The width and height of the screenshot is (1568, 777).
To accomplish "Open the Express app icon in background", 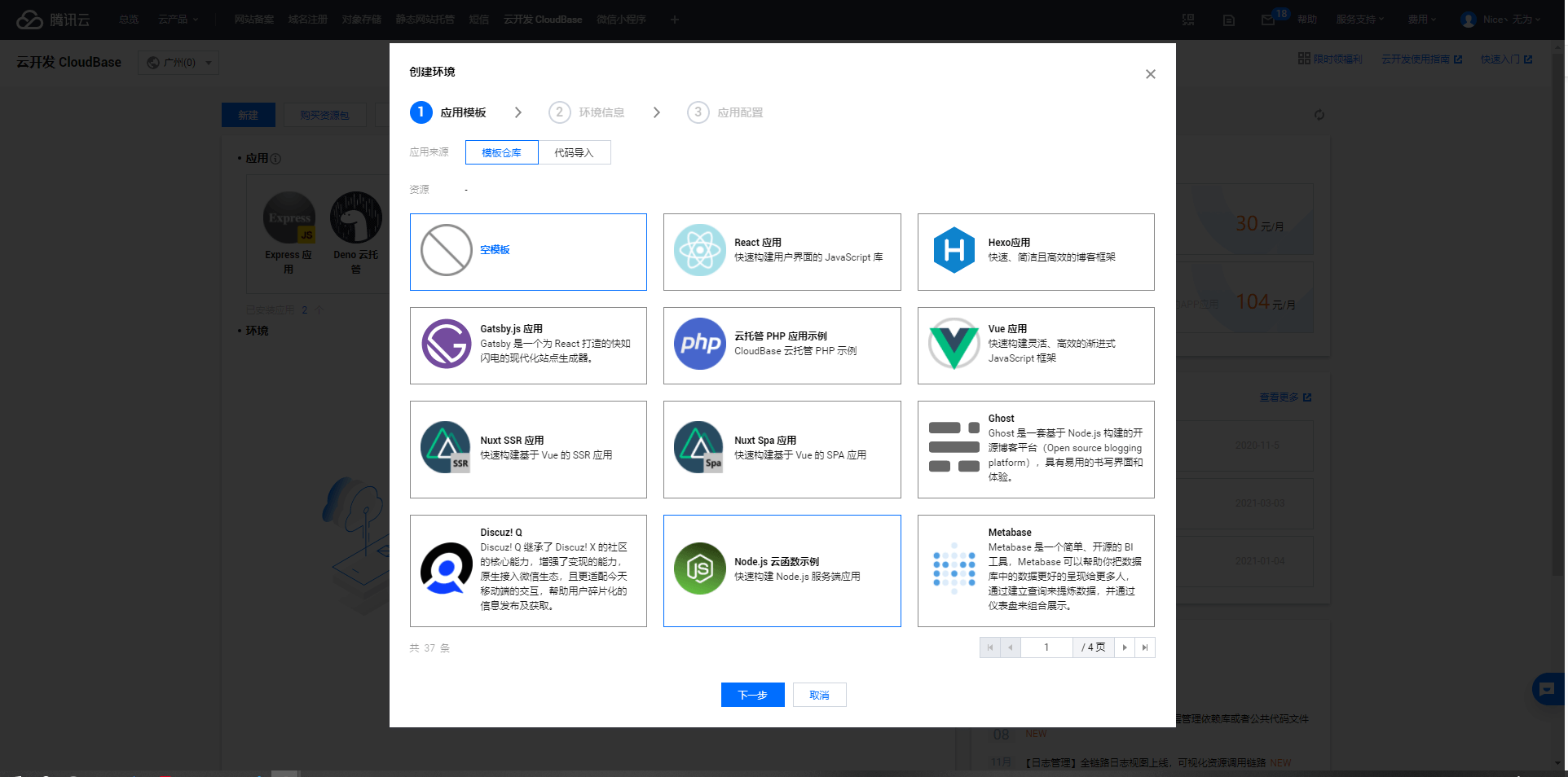I will [288, 217].
